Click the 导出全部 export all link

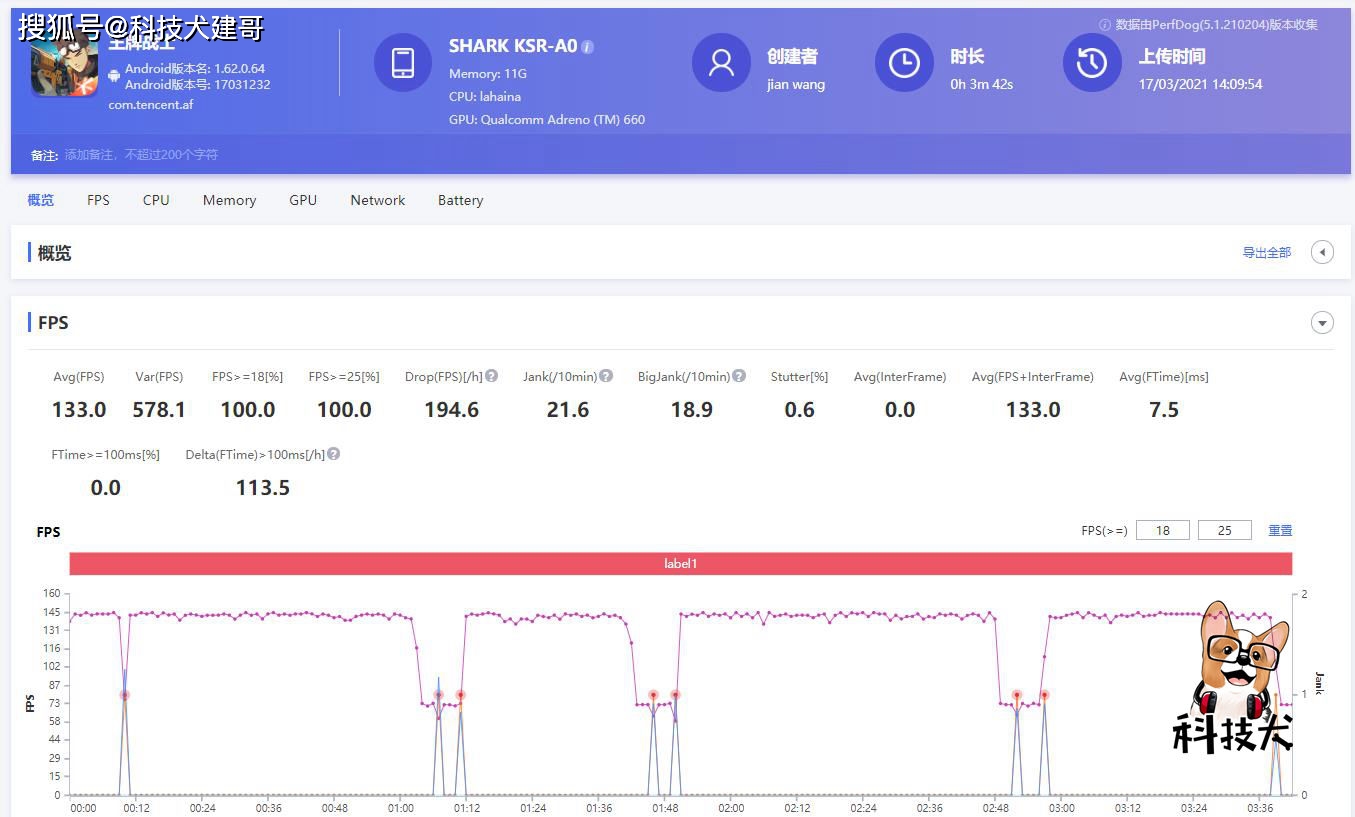tap(1267, 253)
